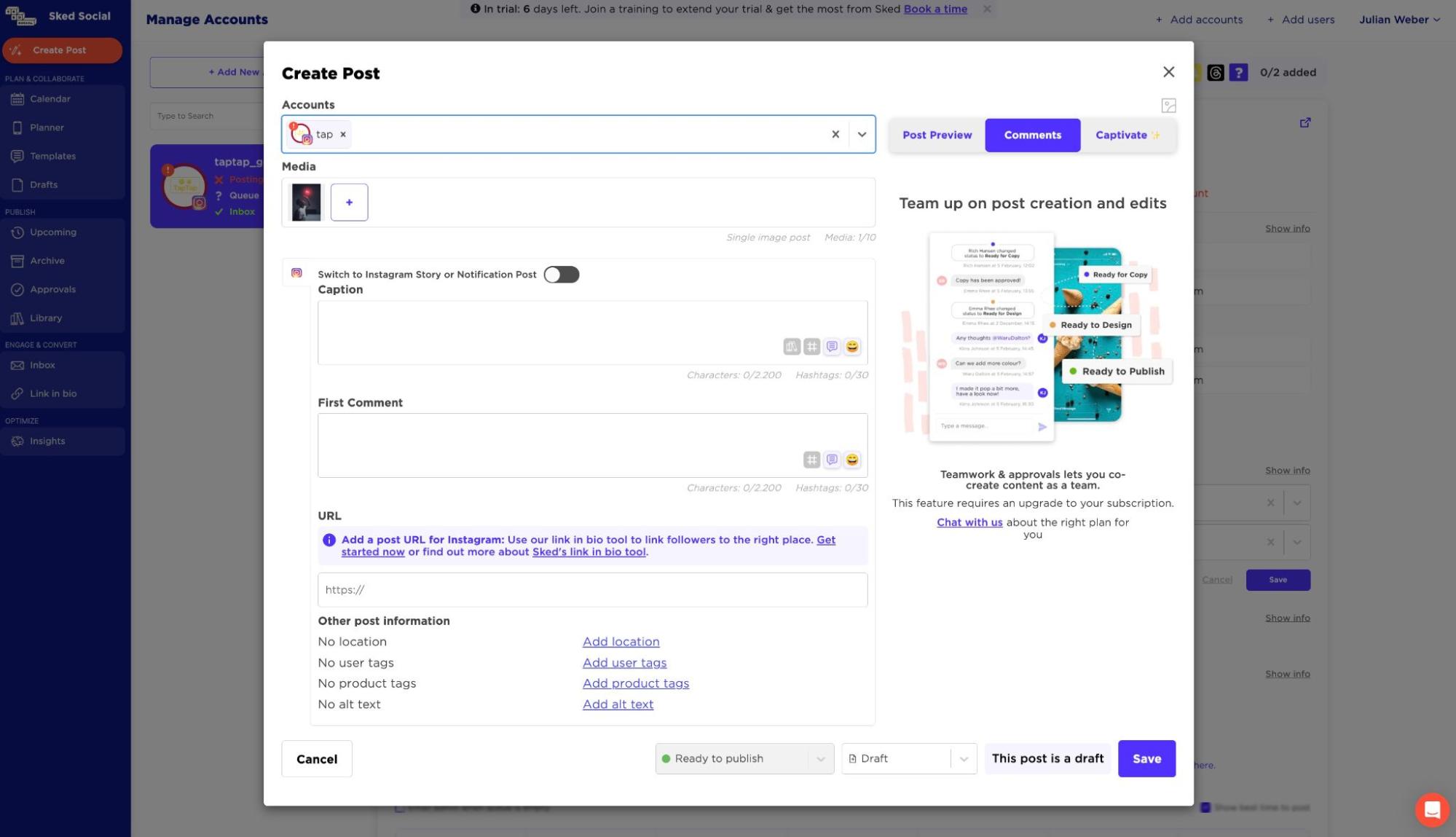Click the Type to Search field in Manage Accounts
The image size is (1456, 837).
[x=208, y=116]
